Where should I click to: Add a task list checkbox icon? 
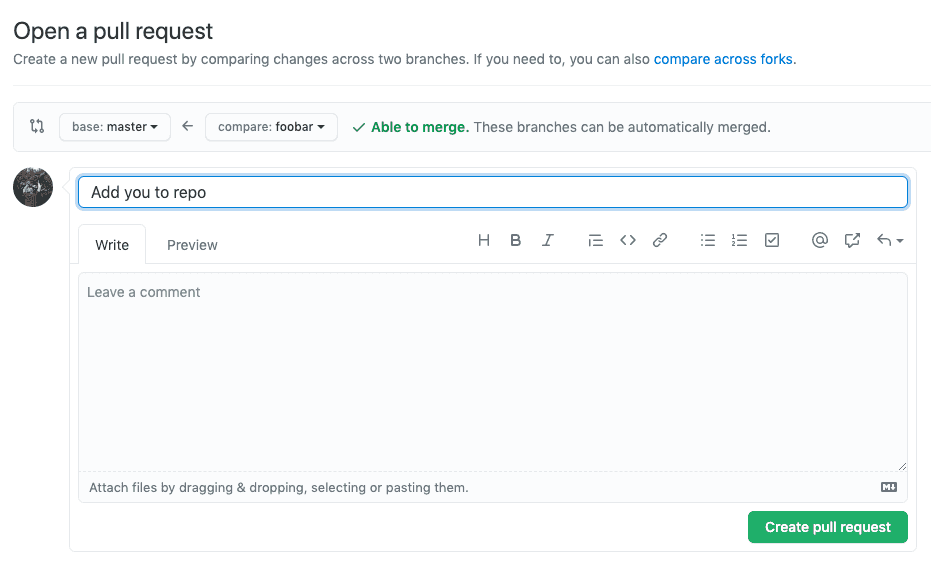(772, 240)
